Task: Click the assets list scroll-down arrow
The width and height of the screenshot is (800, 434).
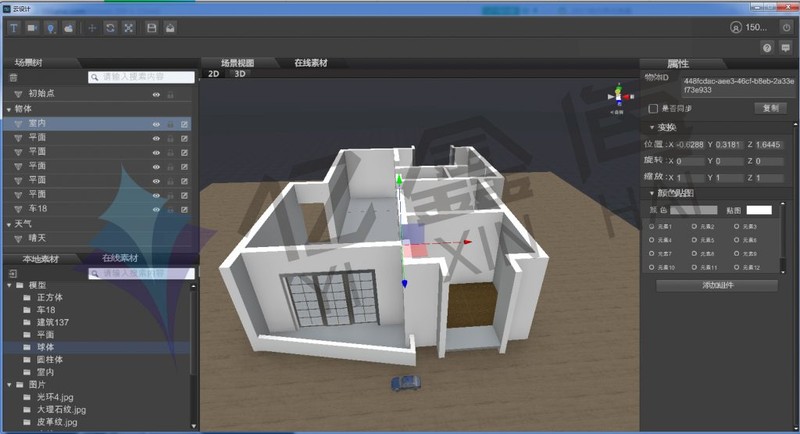Action: pyautogui.click(x=193, y=426)
